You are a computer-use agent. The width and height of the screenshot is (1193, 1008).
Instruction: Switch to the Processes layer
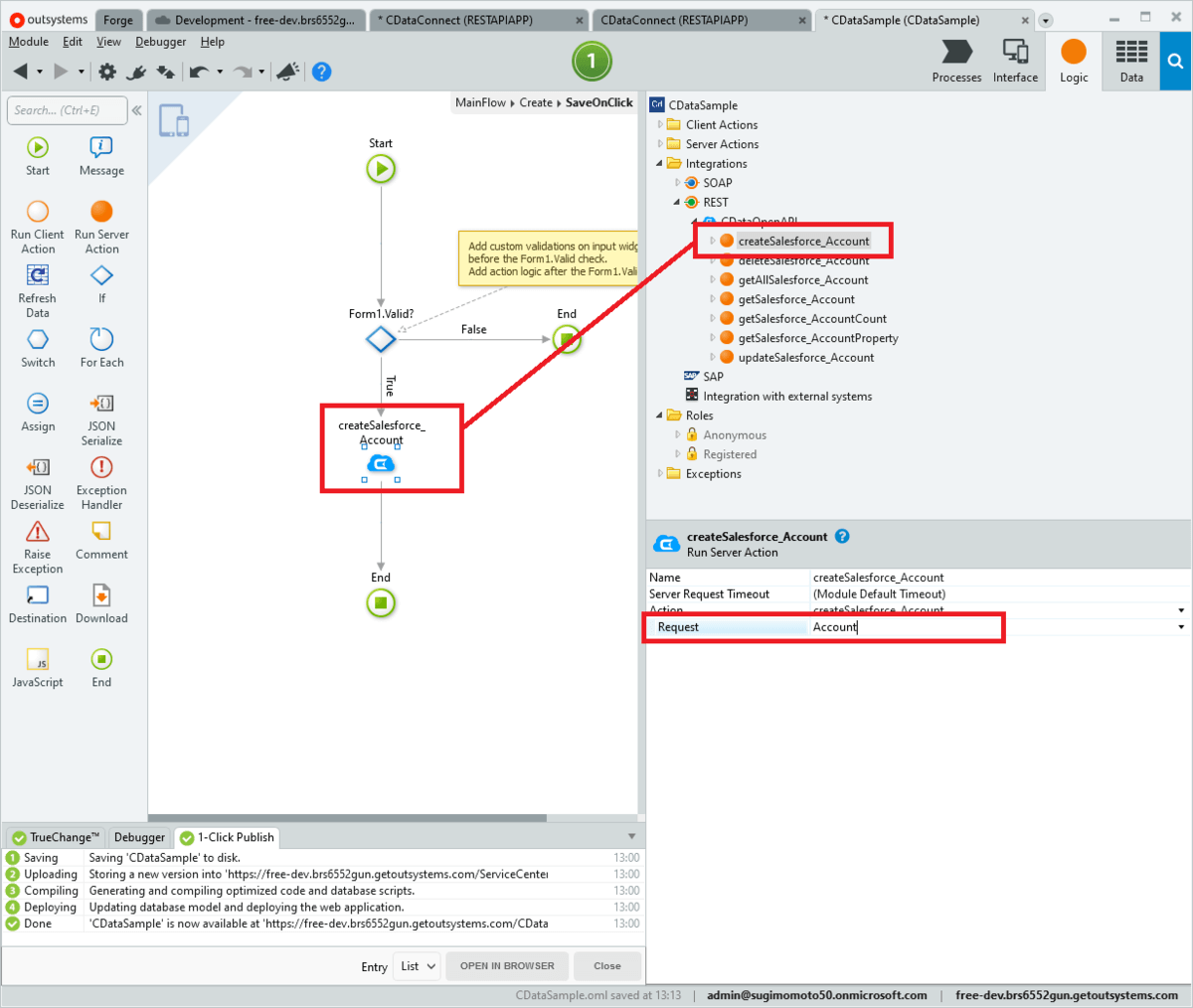(957, 62)
